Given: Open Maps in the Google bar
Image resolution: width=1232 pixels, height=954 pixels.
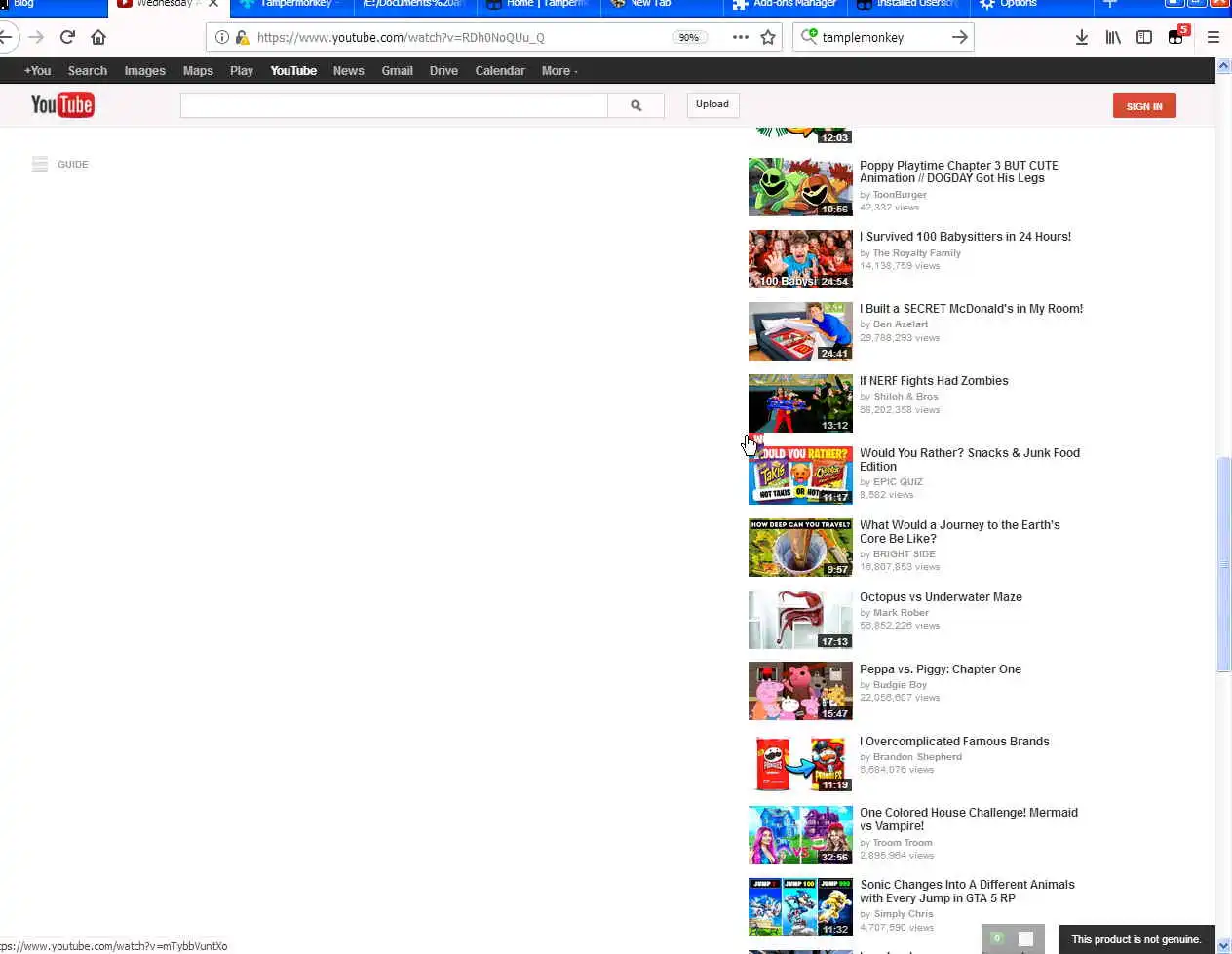Looking at the screenshot, I should (x=198, y=71).
